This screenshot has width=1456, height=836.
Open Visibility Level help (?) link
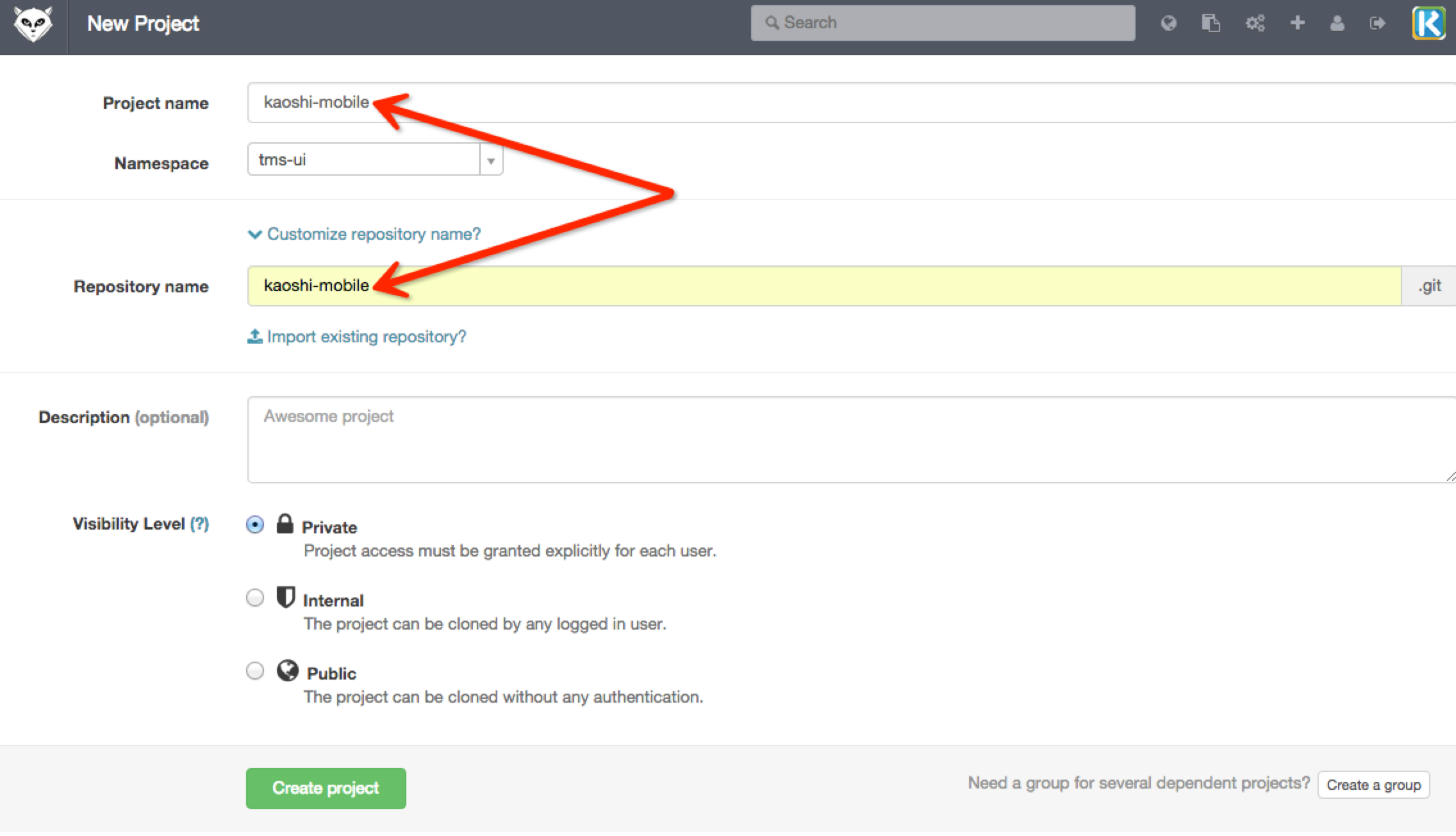point(199,524)
